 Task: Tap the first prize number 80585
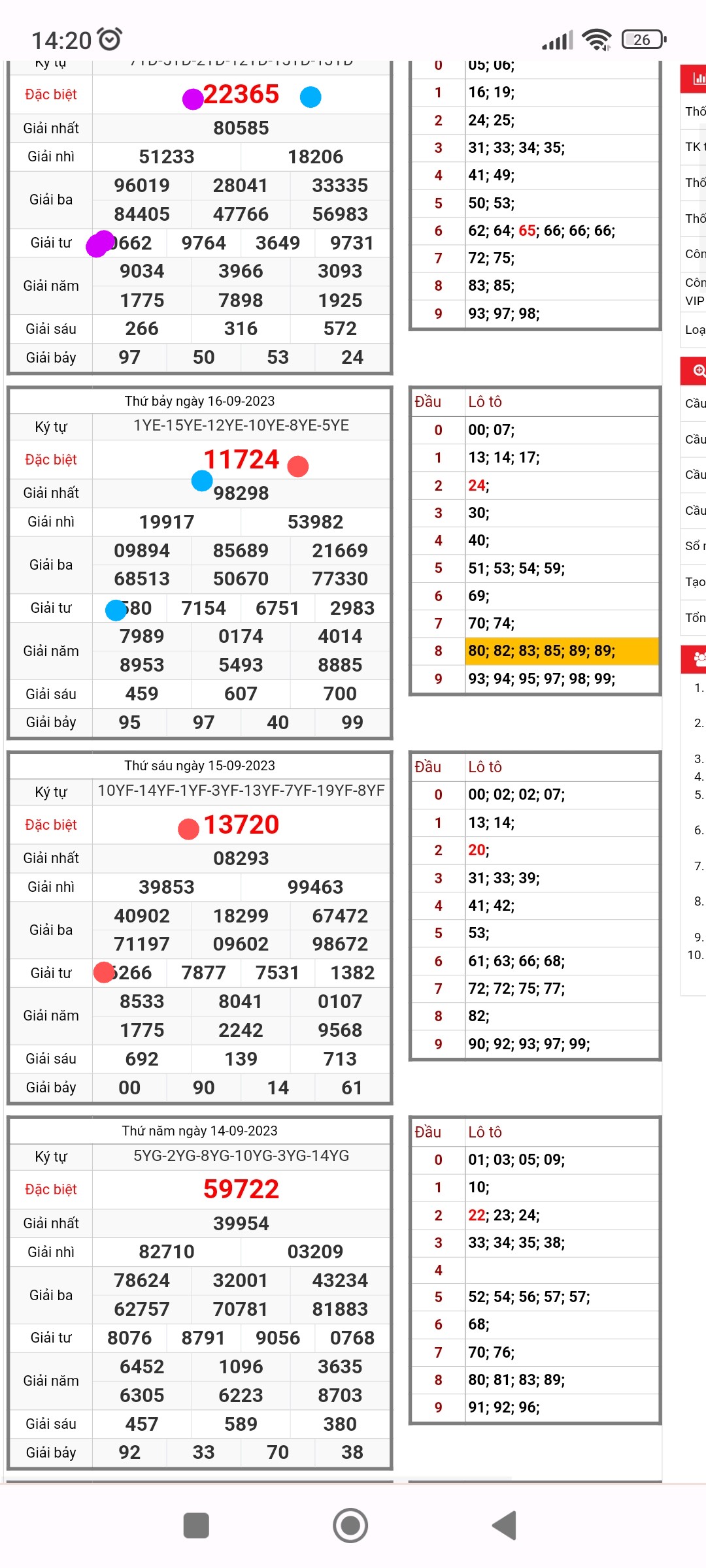point(241,128)
